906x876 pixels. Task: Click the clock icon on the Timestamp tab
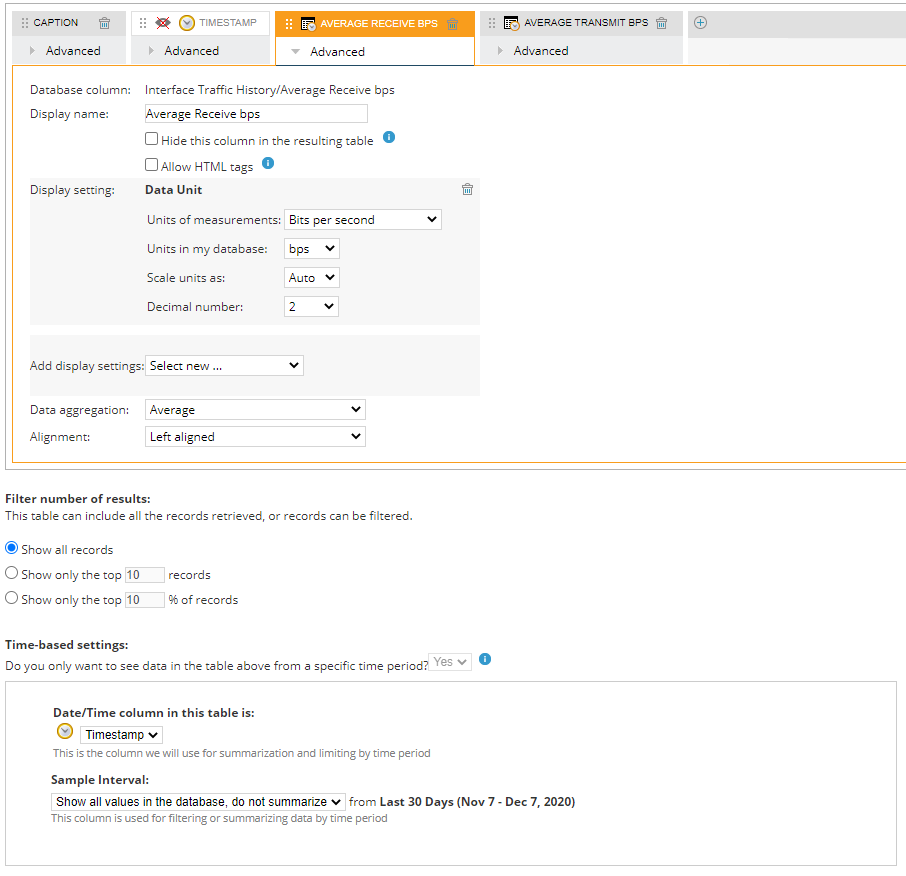(187, 23)
